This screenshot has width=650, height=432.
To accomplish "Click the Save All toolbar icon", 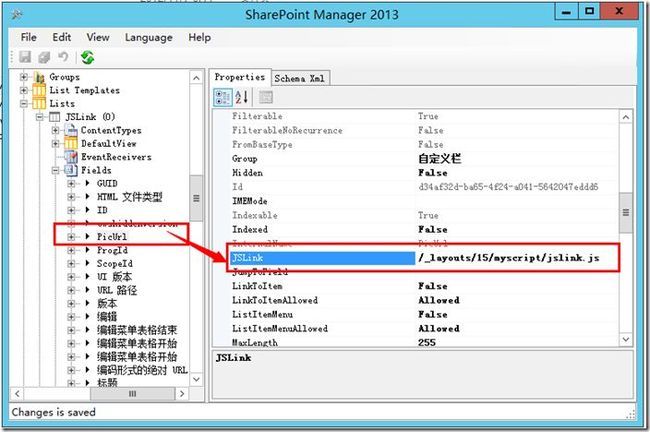I will [x=44, y=57].
